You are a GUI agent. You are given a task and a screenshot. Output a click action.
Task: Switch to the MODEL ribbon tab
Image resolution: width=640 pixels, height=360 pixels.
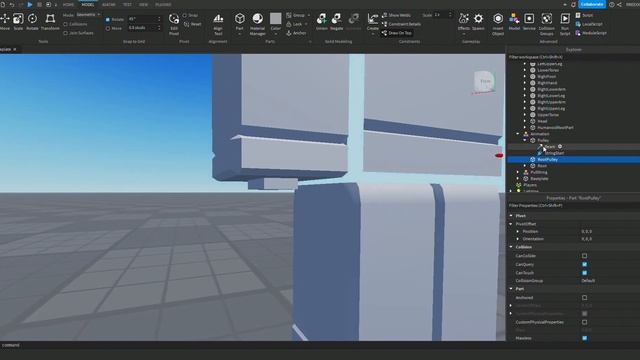pos(88,4)
